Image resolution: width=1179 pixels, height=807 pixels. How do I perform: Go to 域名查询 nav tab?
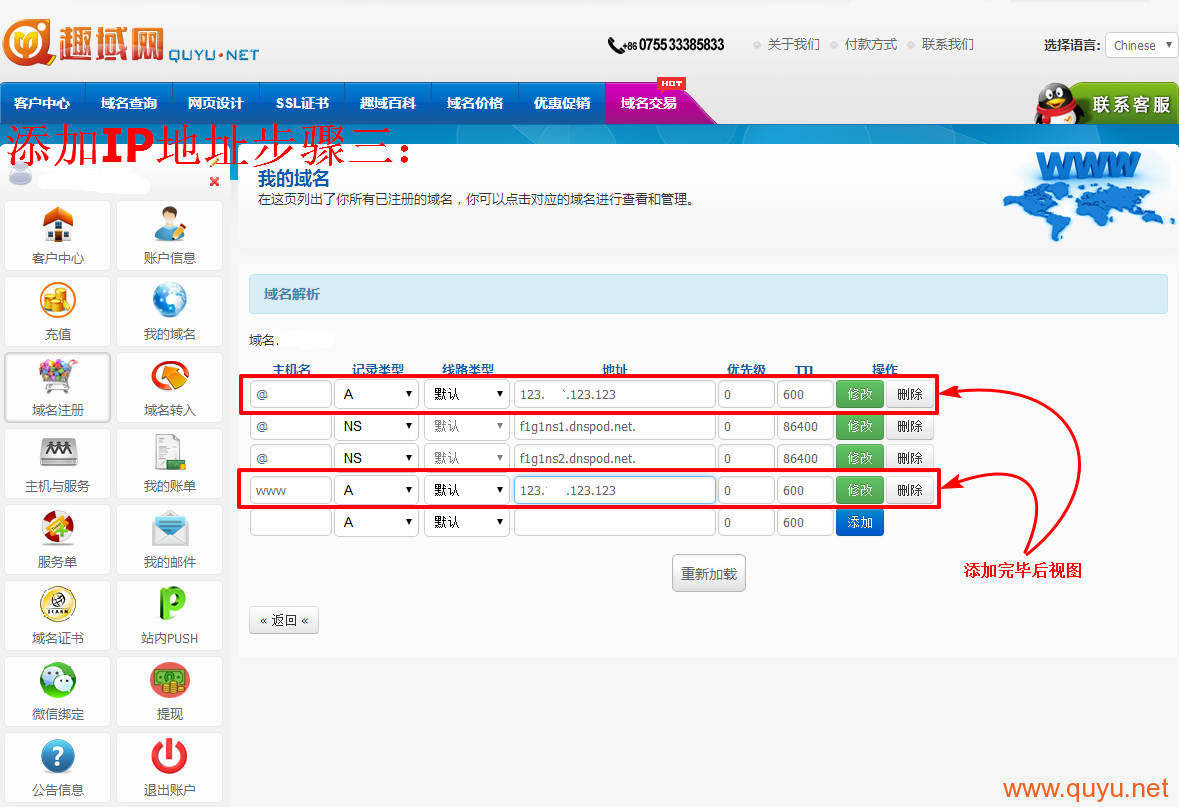129,103
